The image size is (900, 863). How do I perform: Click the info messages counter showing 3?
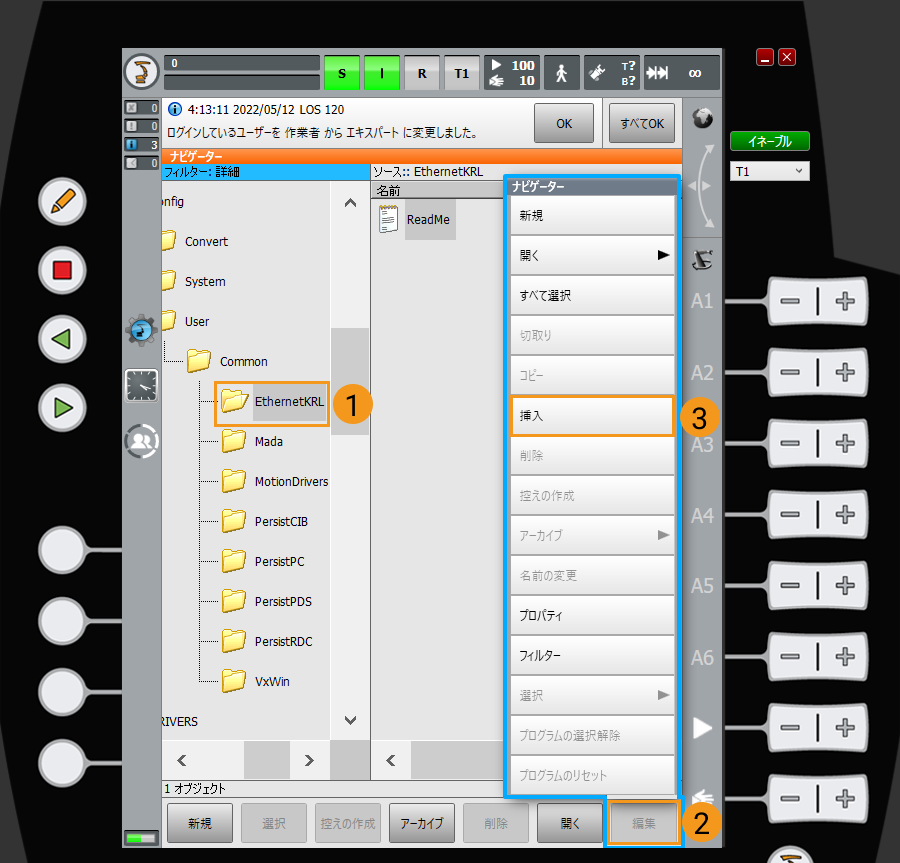(141, 144)
